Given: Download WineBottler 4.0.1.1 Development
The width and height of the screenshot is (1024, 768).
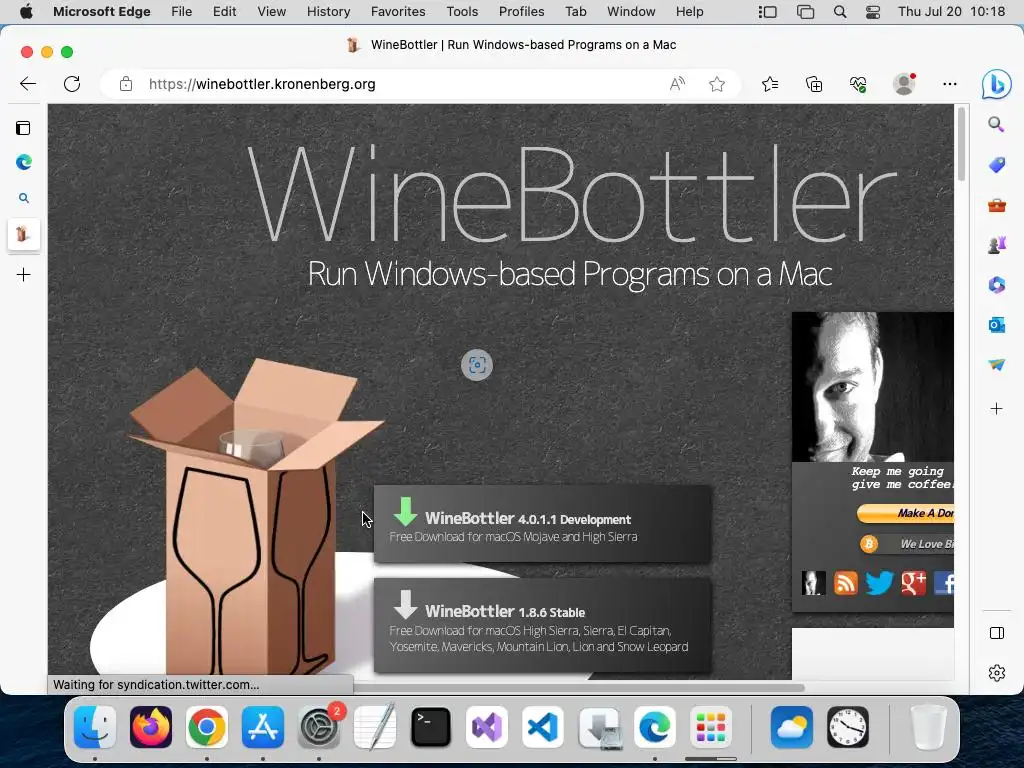Looking at the screenshot, I should click(x=543, y=524).
